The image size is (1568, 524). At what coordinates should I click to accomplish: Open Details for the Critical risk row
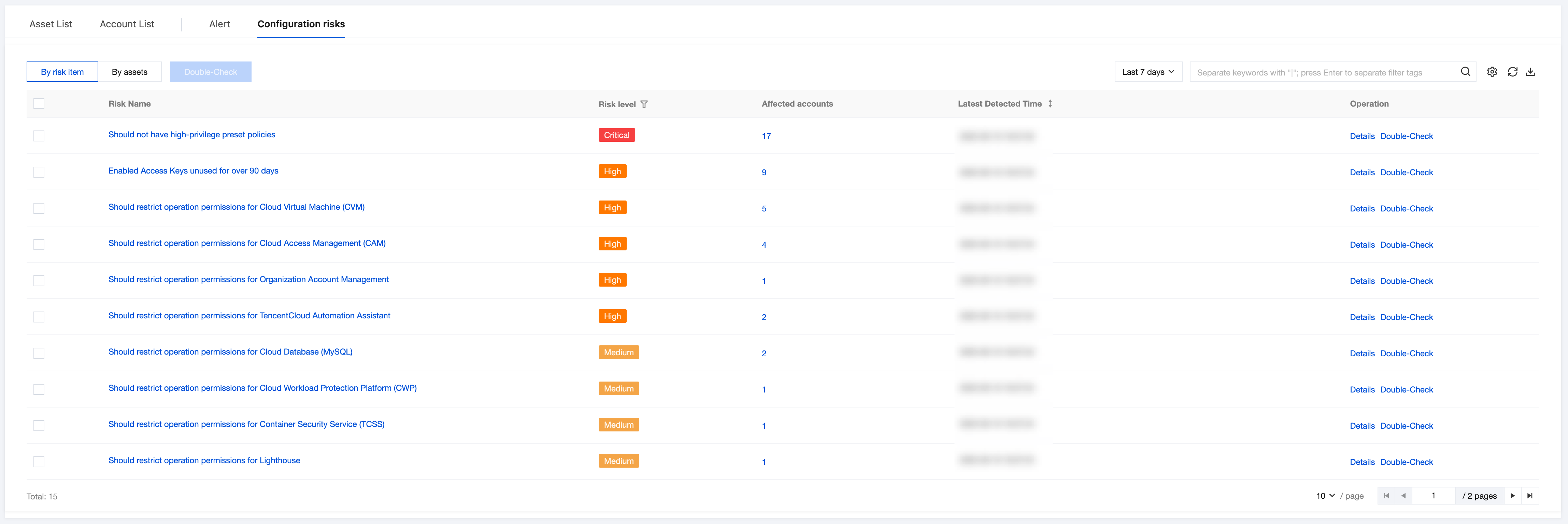pyautogui.click(x=1362, y=136)
